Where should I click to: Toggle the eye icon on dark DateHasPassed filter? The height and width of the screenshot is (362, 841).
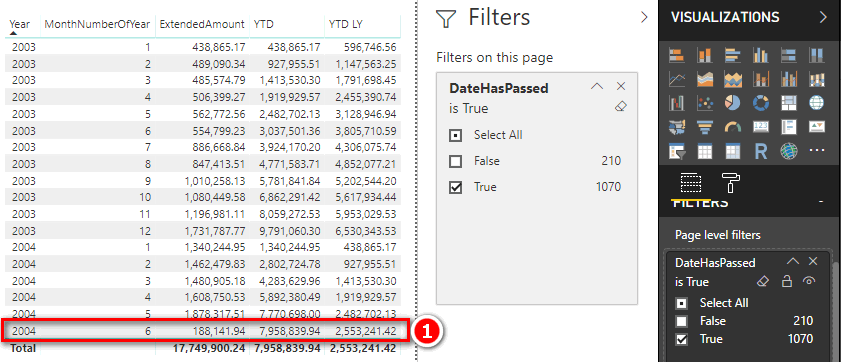click(810, 281)
